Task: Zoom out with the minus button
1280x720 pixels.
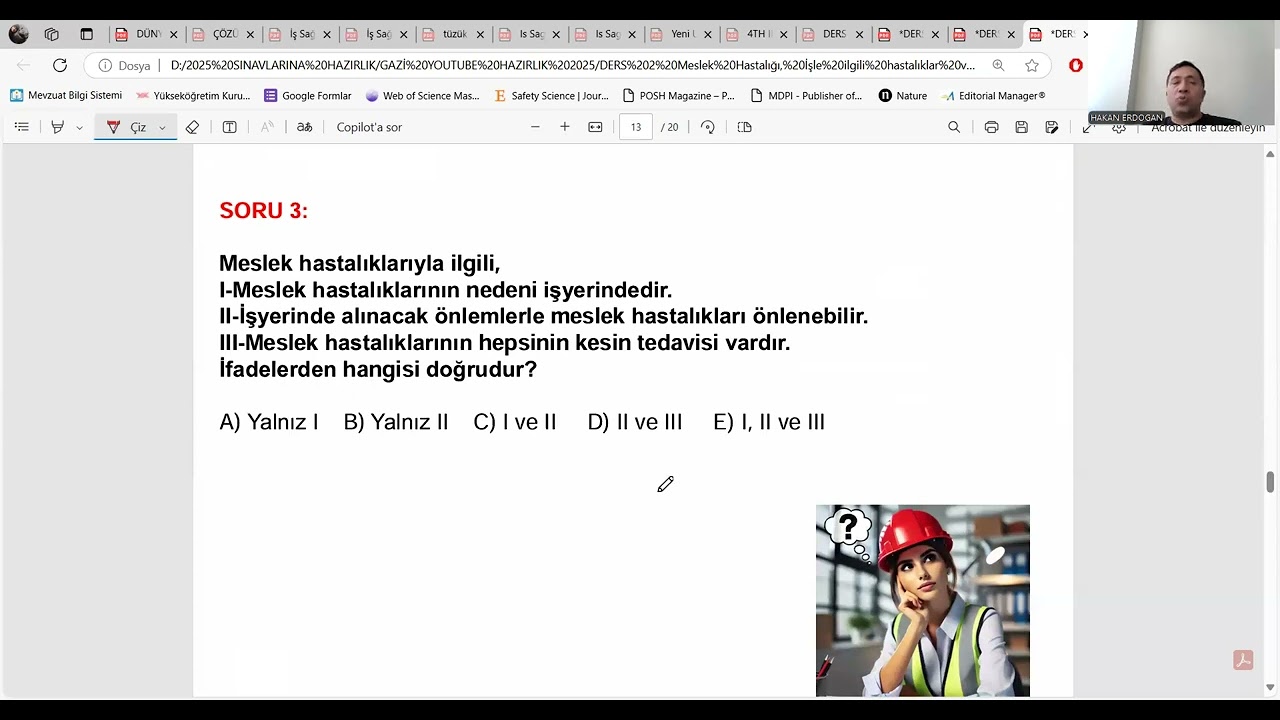Action: 535,127
